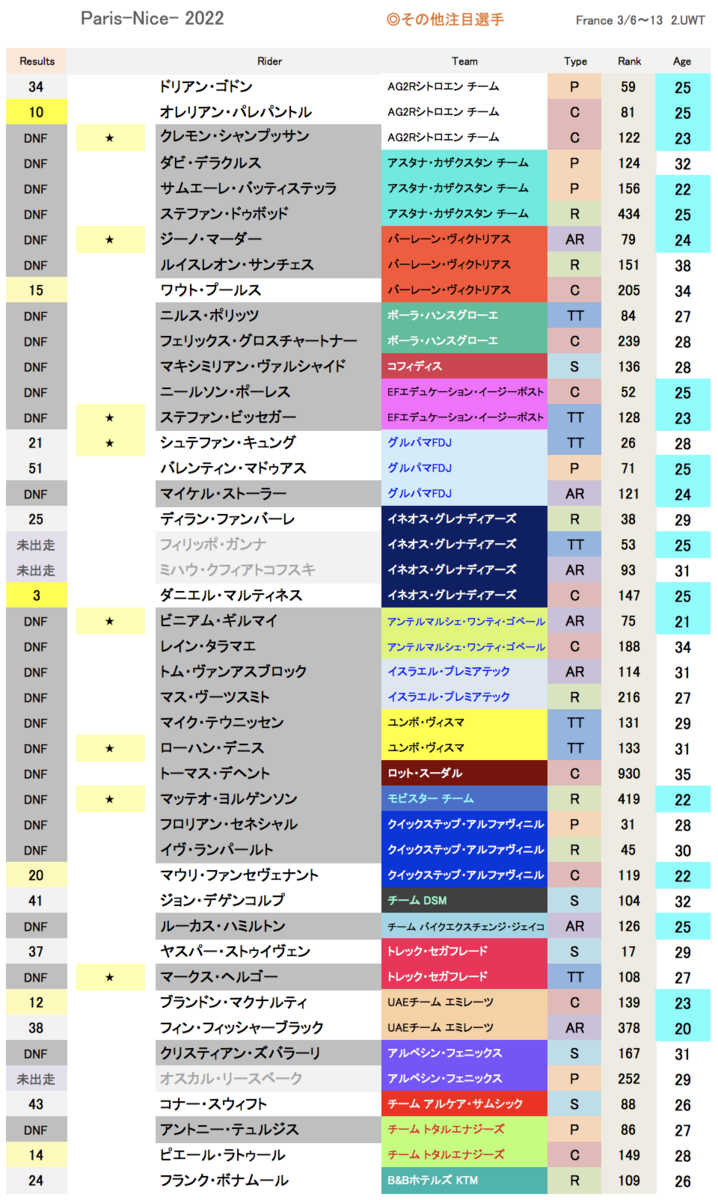Click rider name ダビ・デラクルス
Image resolution: width=718 pixels, height=1200 pixels.
point(210,163)
